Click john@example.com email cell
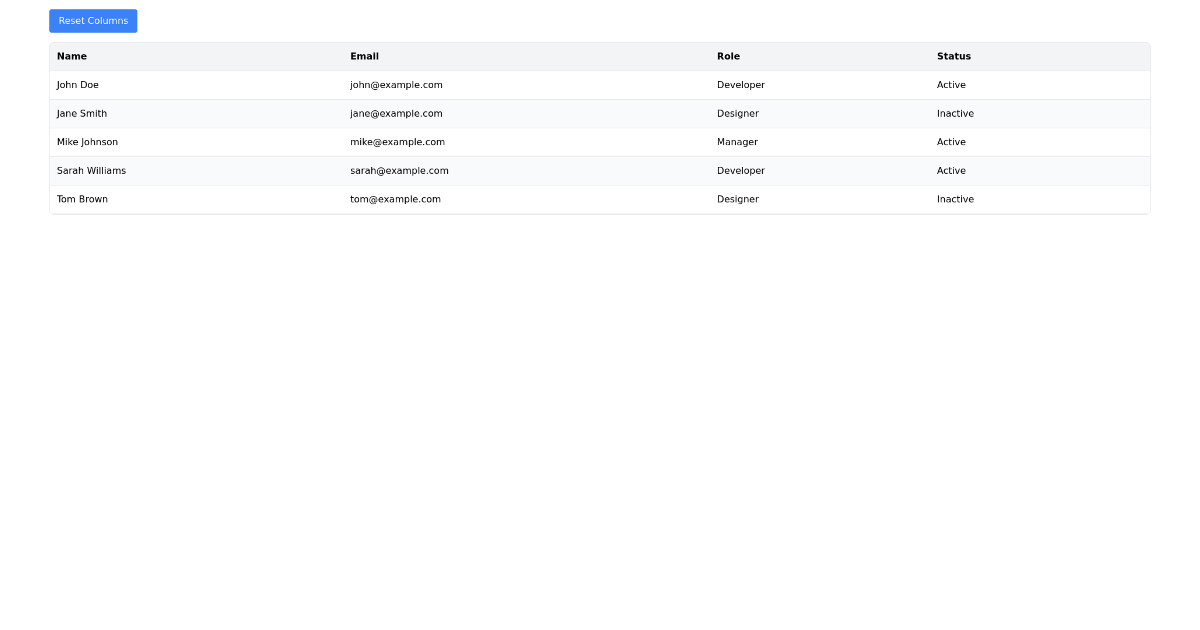This screenshot has width=1200, height=630. 396,85
